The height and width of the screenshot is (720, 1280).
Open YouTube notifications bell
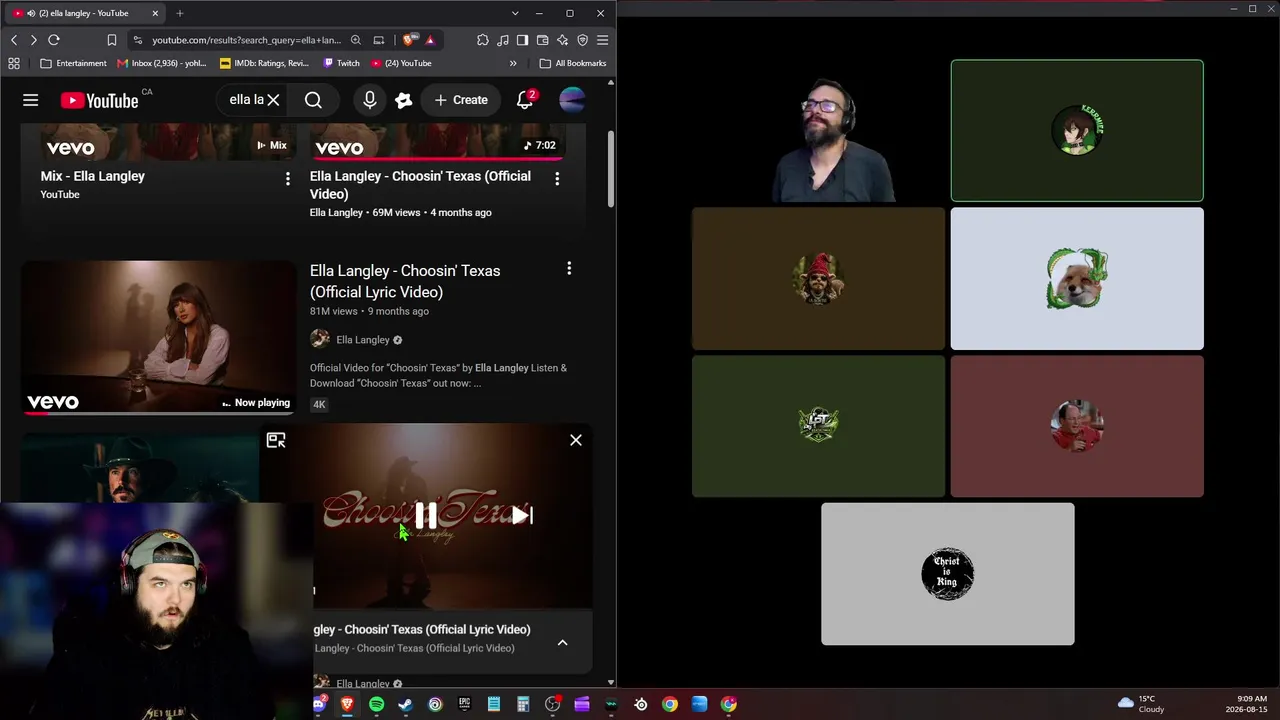click(525, 100)
